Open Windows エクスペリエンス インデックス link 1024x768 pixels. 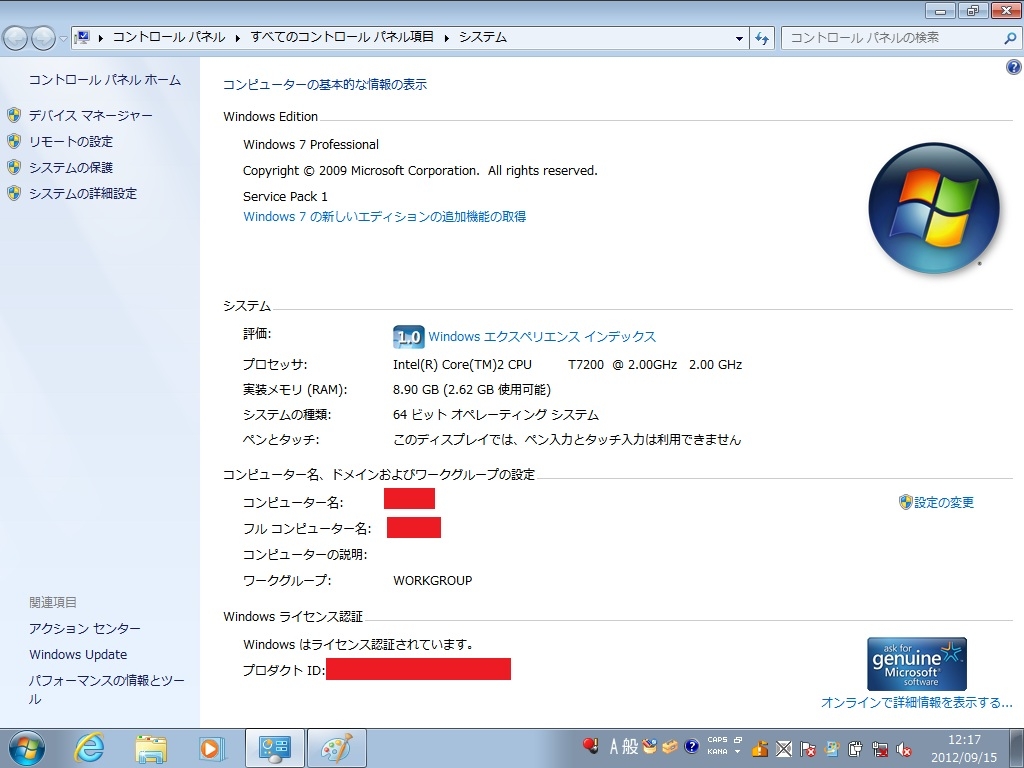click(x=541, y=337)
